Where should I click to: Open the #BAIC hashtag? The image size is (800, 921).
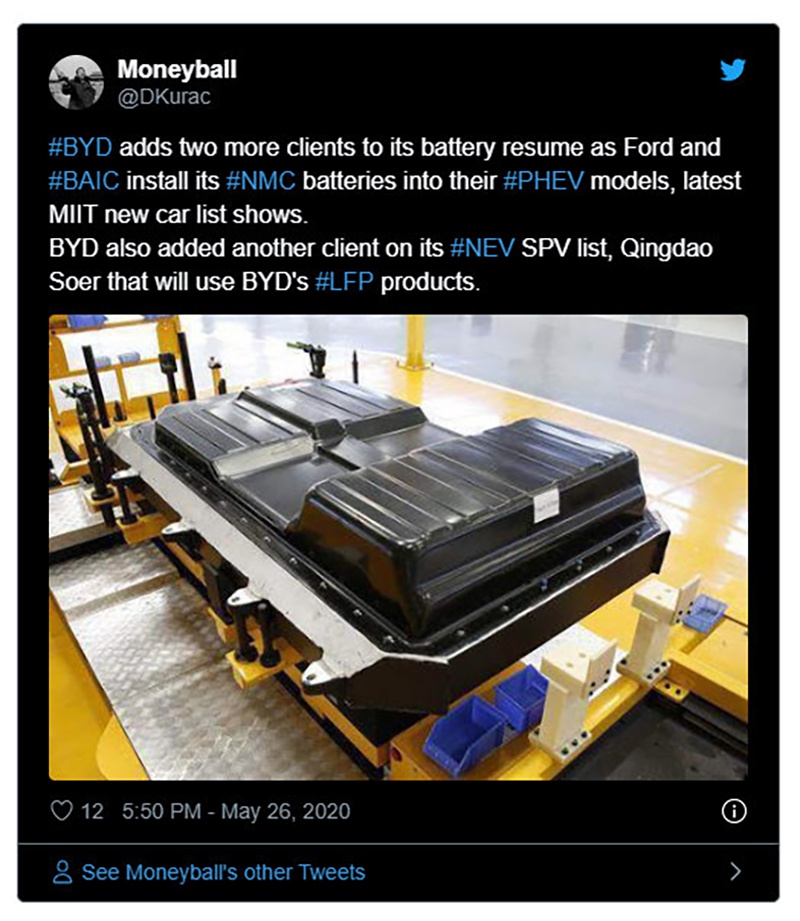click(84, 181)
